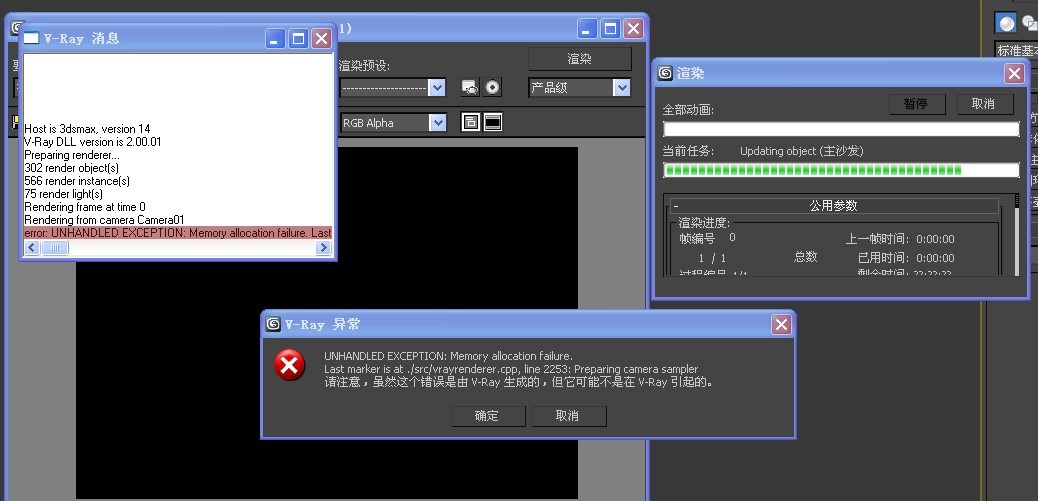The image size is (1038, 501).
Task: Close the render frame window behind
Action: [634, 28]
